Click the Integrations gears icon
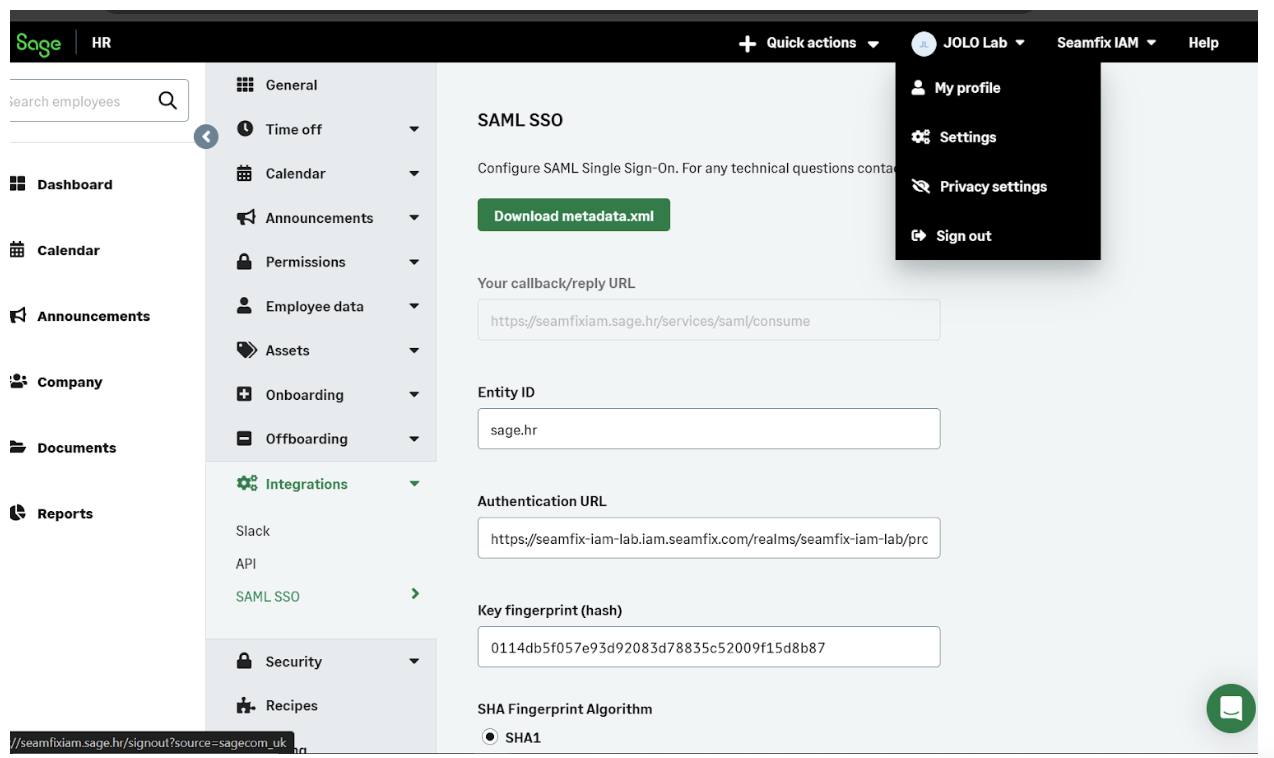 coord(246,483)
